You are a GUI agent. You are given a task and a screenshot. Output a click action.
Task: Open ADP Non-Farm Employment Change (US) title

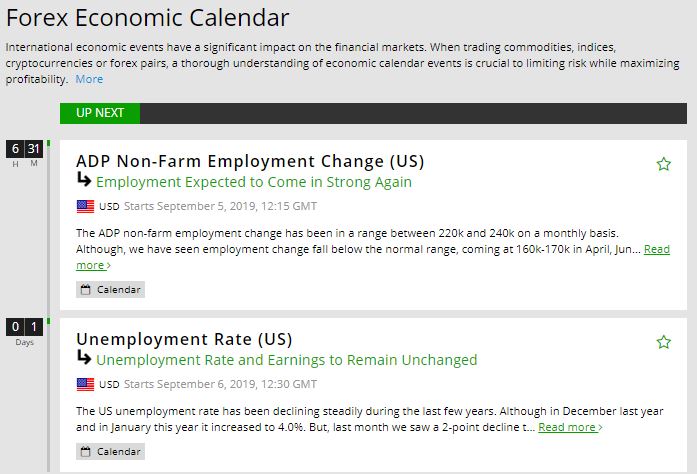pos(250,161)
